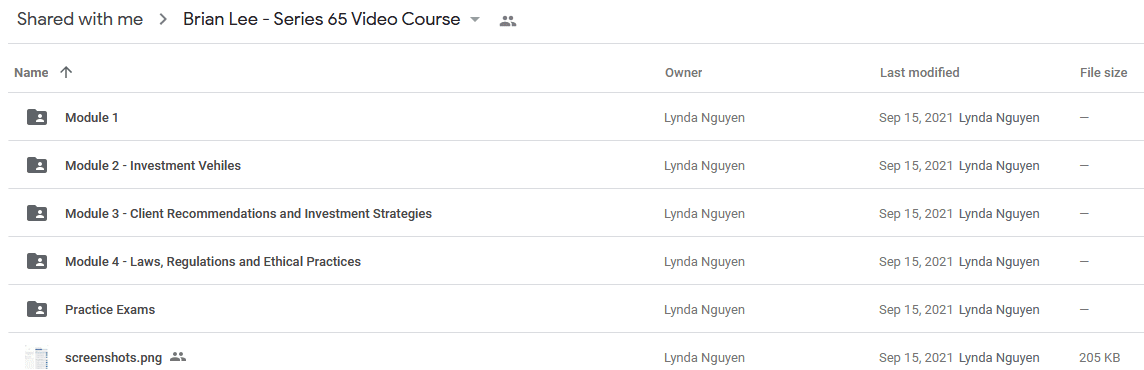This screenshot has width=1144, height=370.
Task: Click the Owner column header
Action: [684, 72]
